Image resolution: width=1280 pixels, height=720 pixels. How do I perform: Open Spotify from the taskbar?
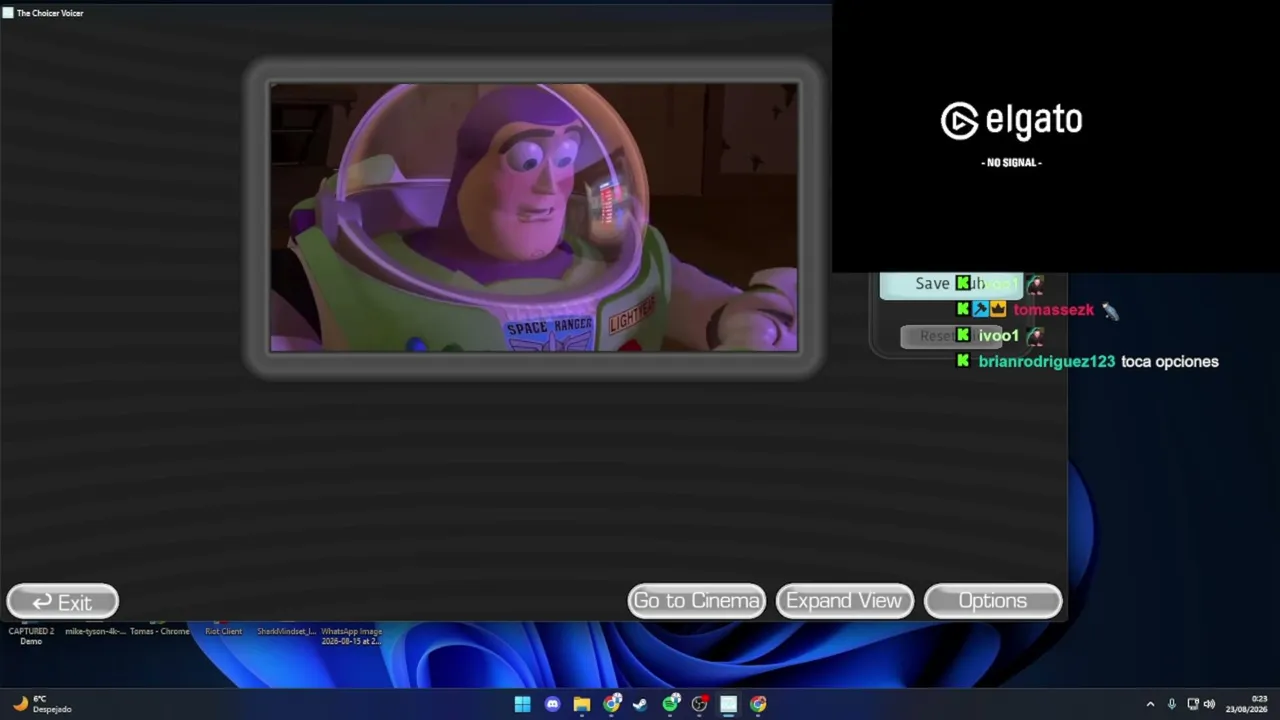pos(670,704)
